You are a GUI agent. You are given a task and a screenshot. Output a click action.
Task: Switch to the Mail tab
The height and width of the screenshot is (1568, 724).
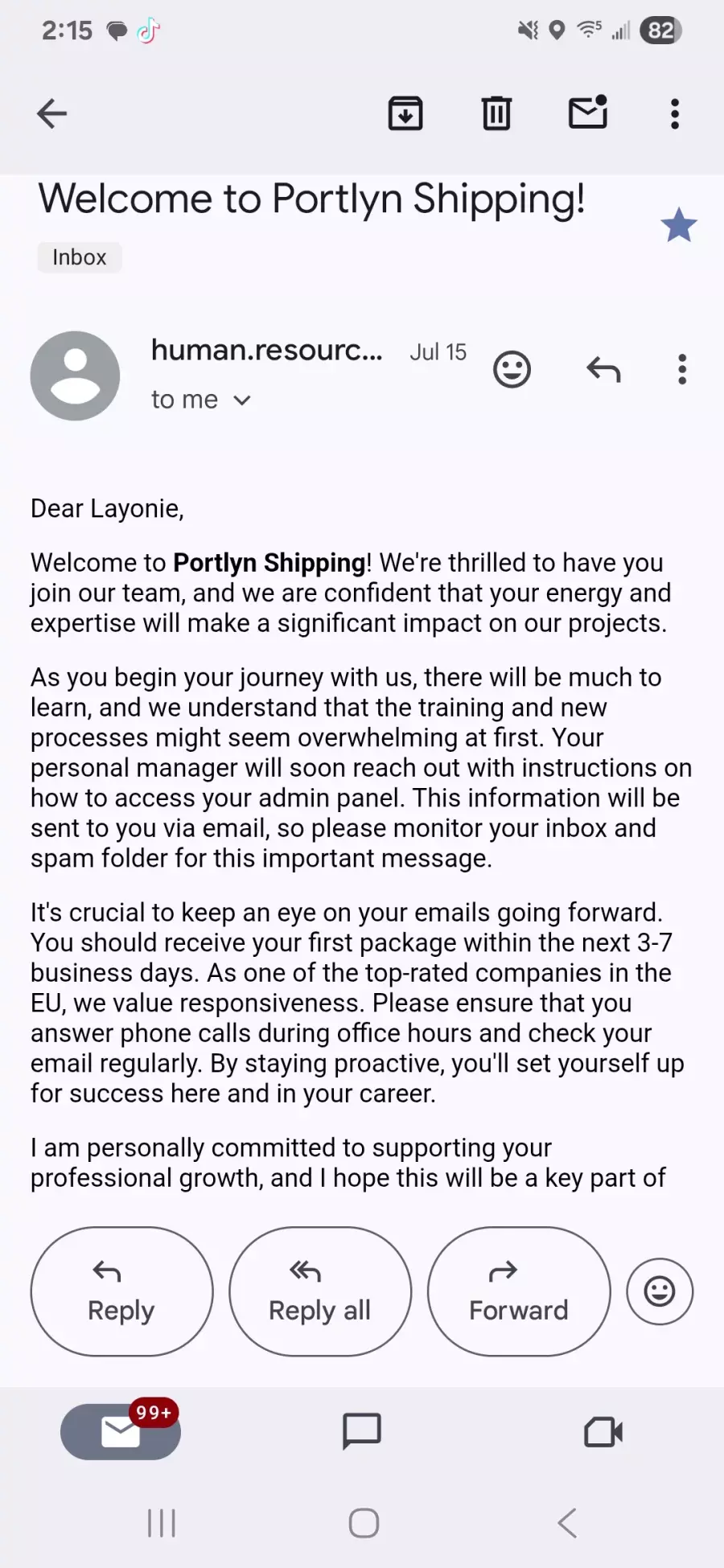click(121, 1431)
